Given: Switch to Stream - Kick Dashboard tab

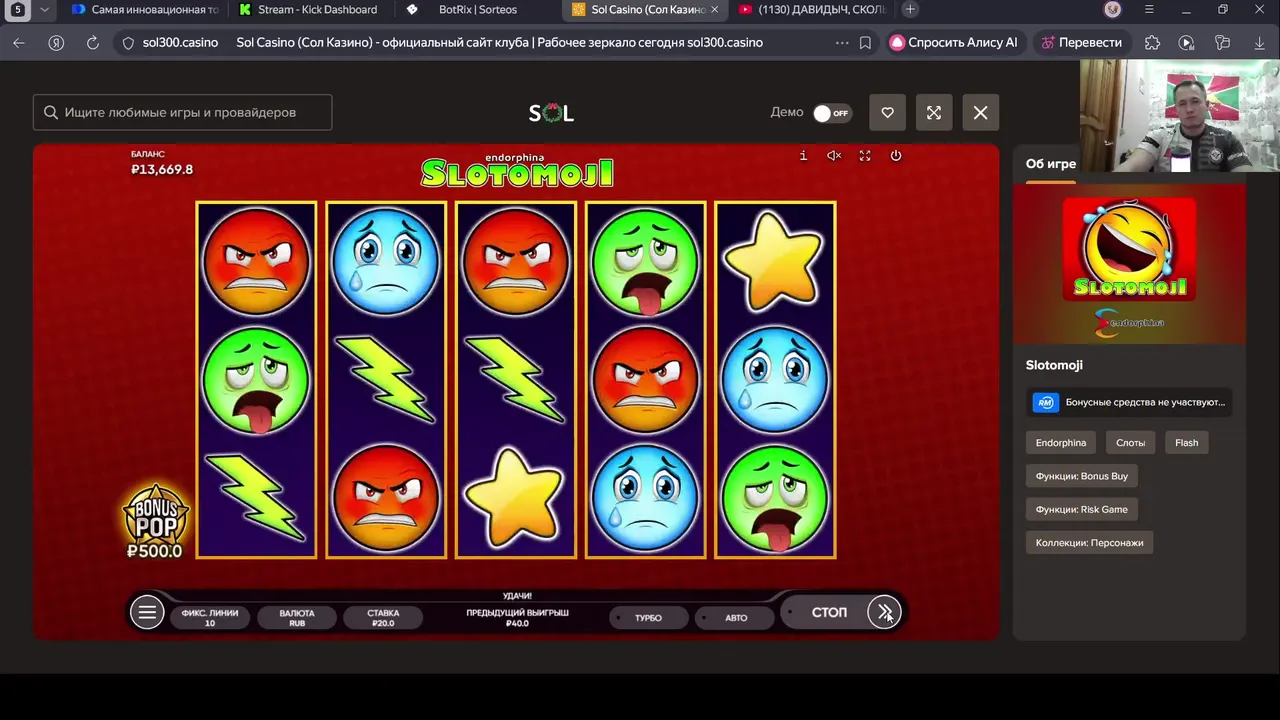Looking at the screenshot, I should [x=308, y=10].
